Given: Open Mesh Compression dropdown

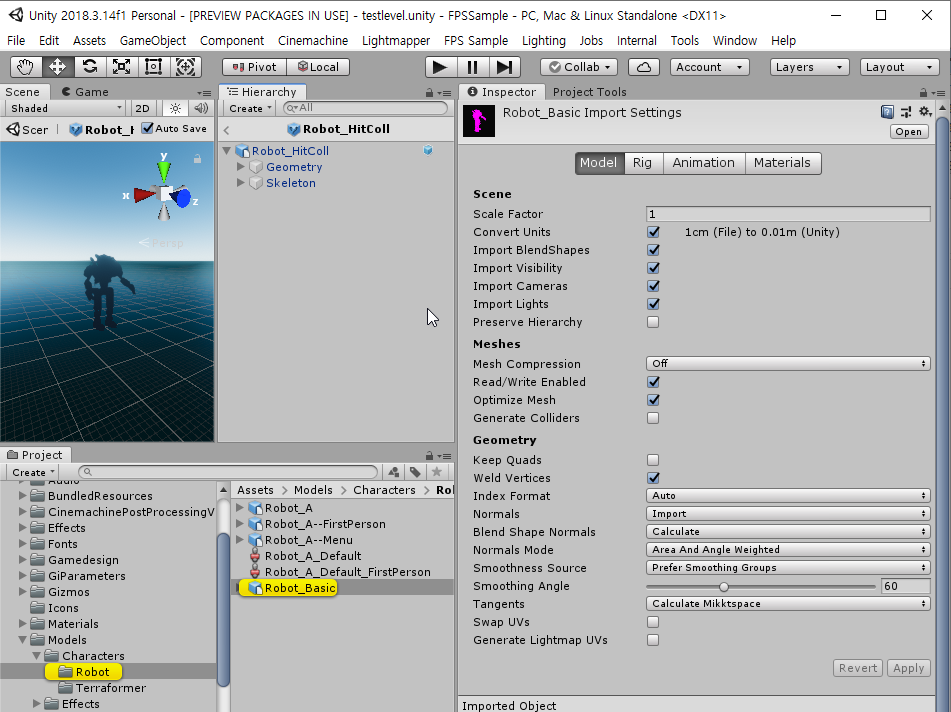Looking at the screenshot, I should (x=788, y=364).
